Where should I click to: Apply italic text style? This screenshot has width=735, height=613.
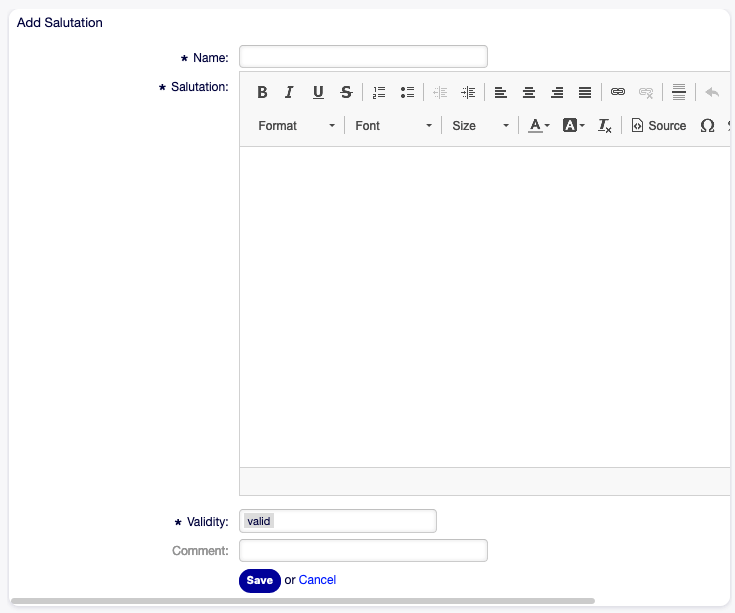289,92
